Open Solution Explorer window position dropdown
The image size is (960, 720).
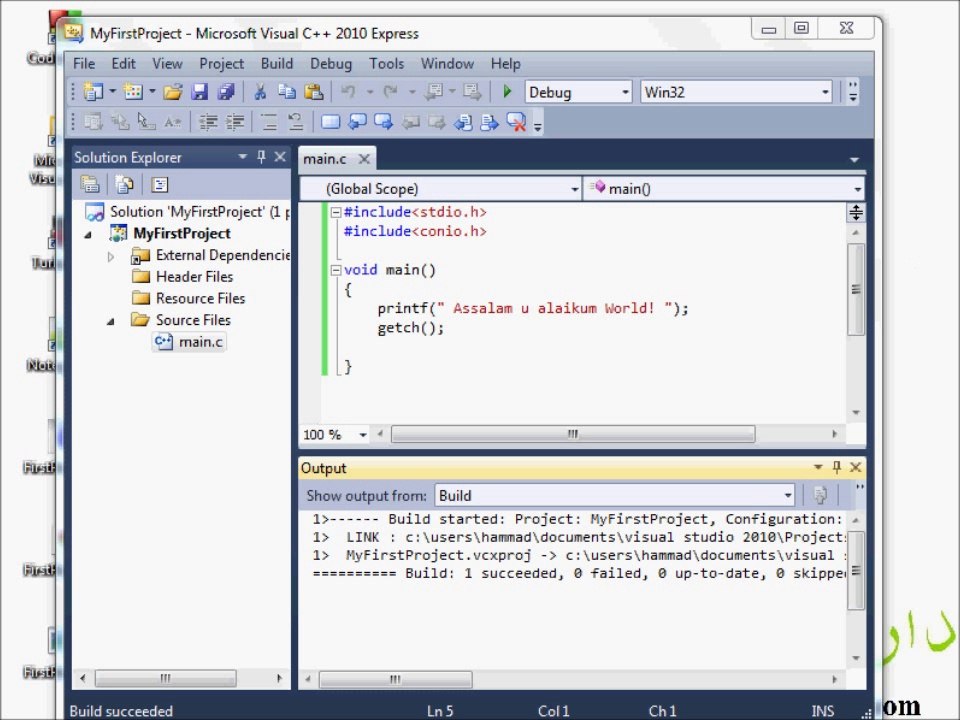[x=242, y=157]
